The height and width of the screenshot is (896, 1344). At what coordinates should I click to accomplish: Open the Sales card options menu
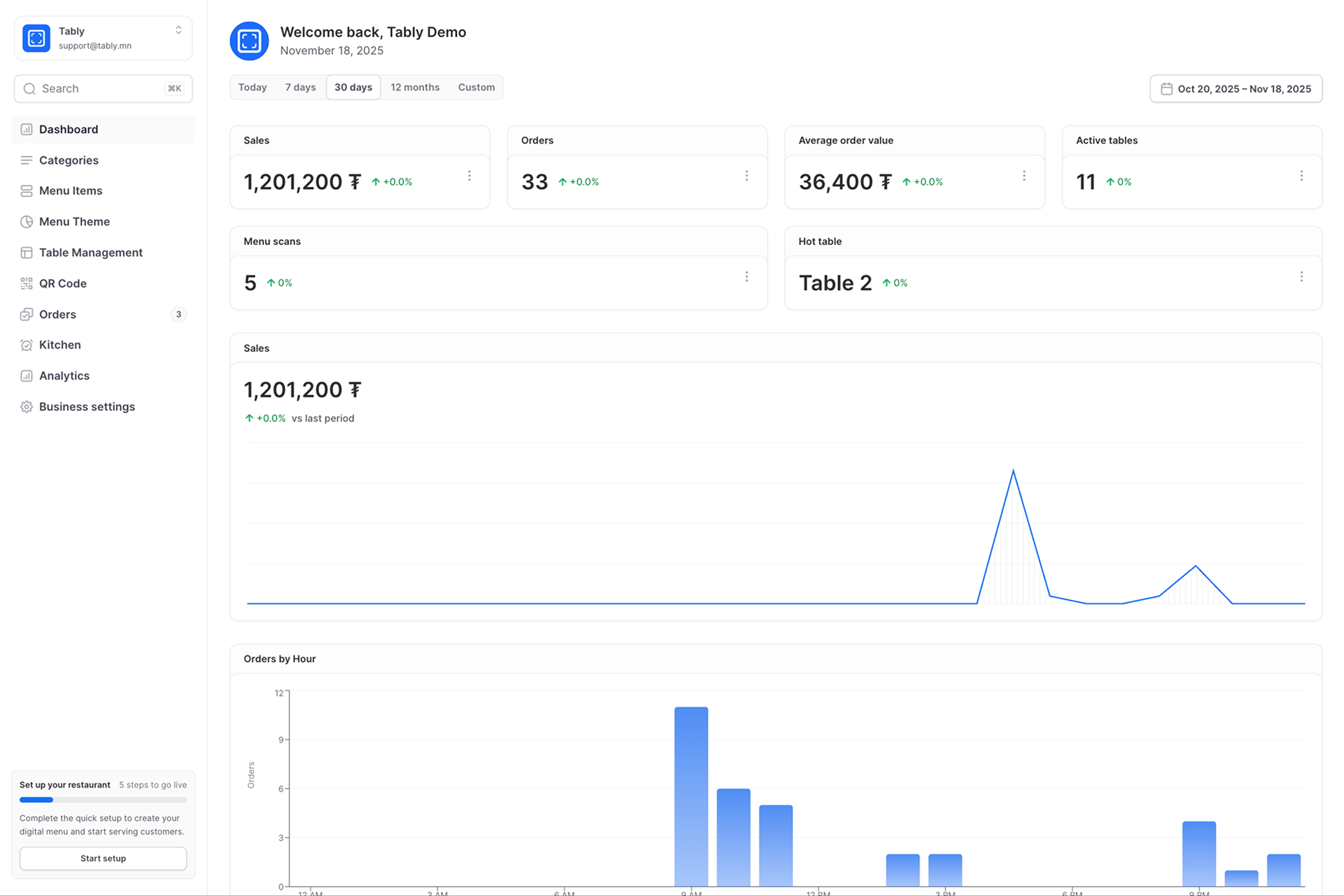coord(470,175)
